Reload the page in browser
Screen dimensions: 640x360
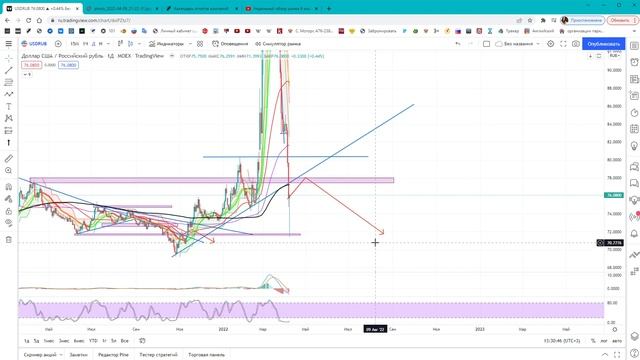click(x=29, y=20)
